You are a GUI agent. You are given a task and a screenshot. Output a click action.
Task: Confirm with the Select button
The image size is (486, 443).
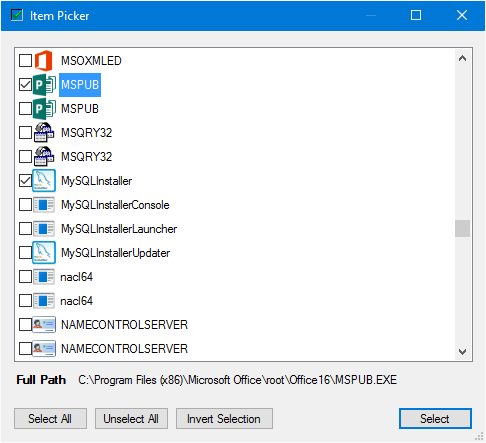point(435,419)
